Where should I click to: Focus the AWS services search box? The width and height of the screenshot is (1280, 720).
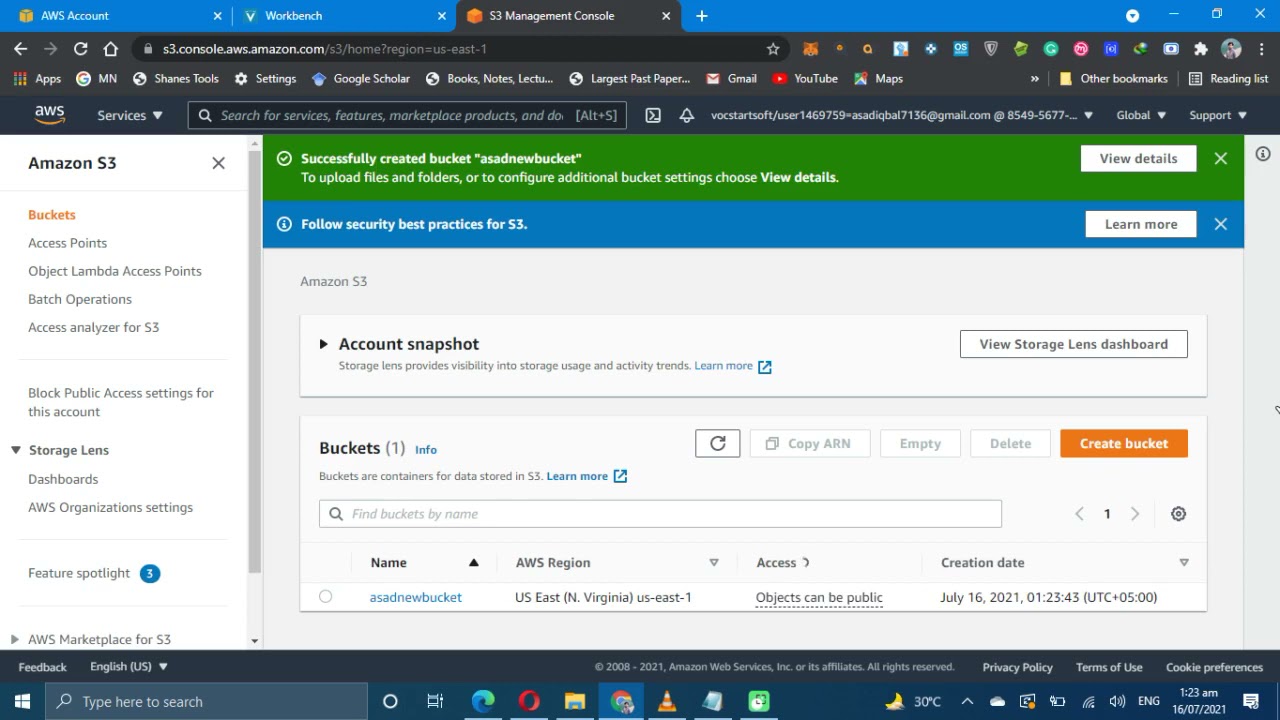(407, 115)
